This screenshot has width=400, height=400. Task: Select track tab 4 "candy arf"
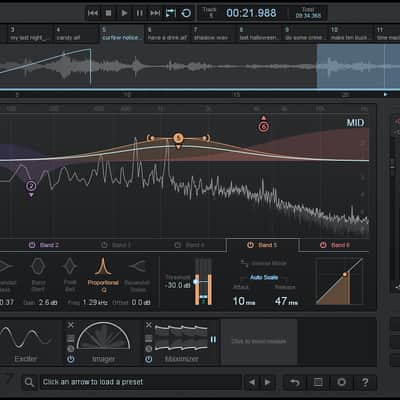76,34
